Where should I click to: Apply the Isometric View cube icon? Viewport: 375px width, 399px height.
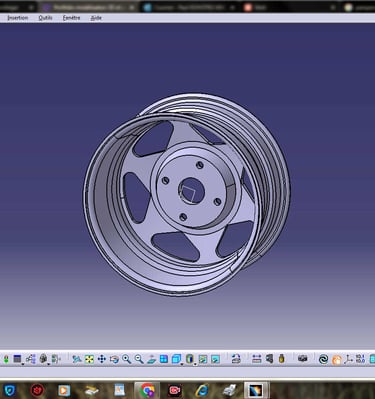[176, 359]
